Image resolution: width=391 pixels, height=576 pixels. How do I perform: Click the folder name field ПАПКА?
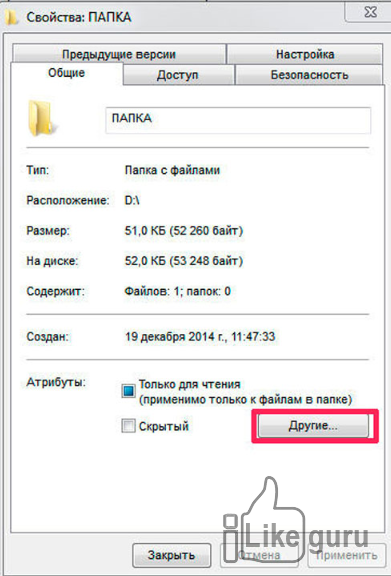[238, 120]
